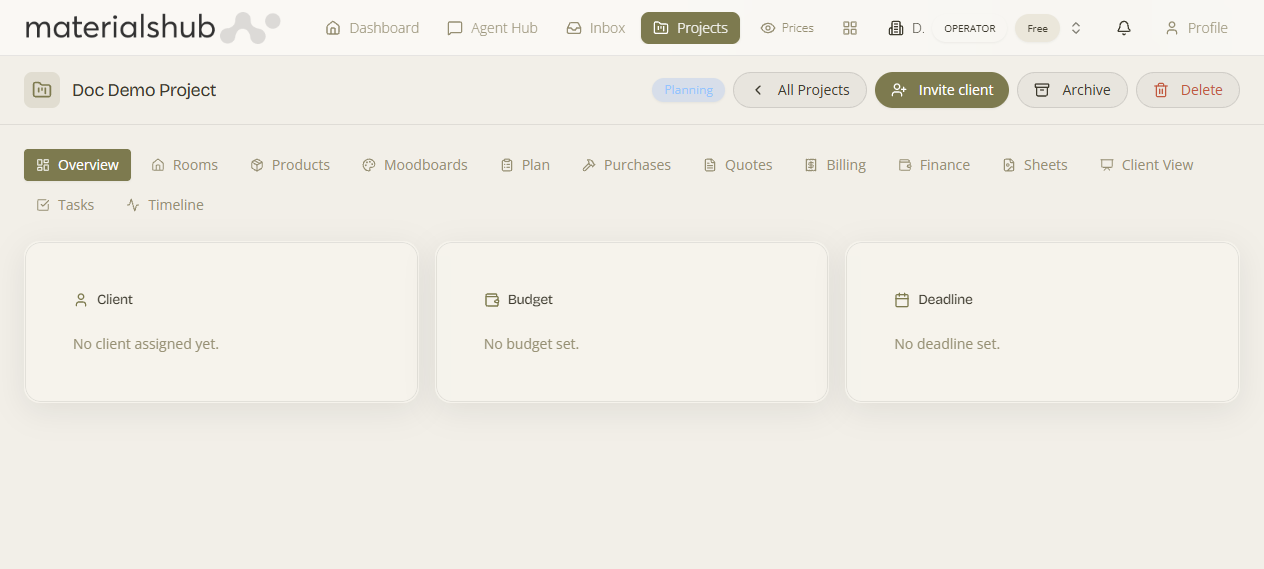
Task: Click the materialshub logo
Action: click(152, 28)
